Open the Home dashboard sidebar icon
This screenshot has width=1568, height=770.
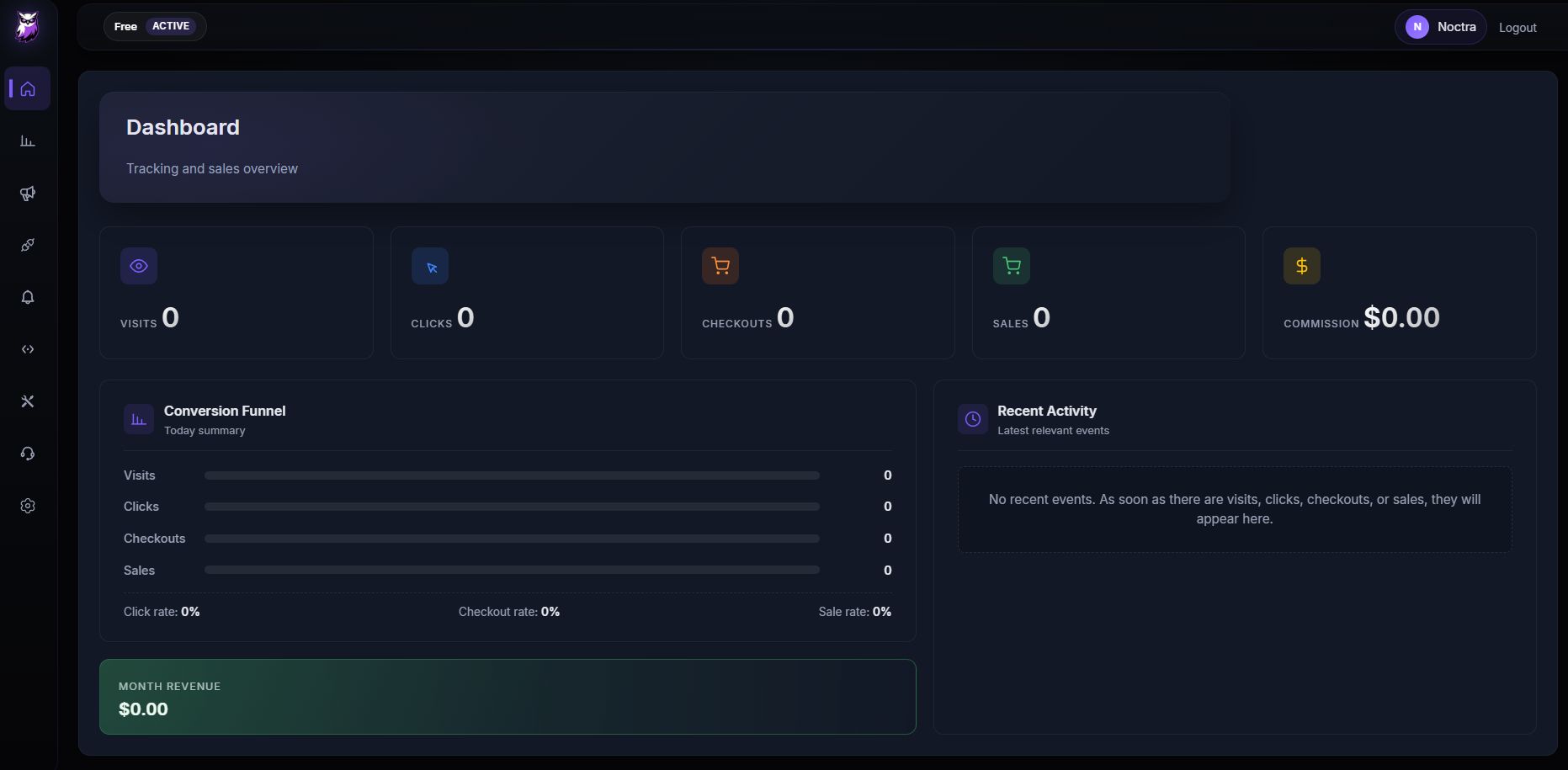click(x=28, y=88)
